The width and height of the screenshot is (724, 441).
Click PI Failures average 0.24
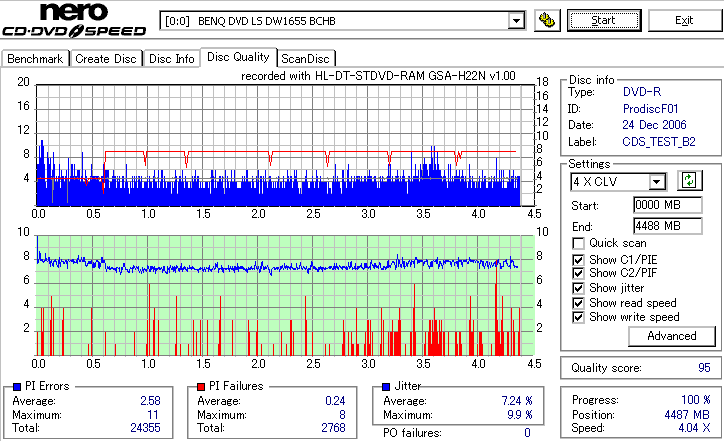point(335,400)
